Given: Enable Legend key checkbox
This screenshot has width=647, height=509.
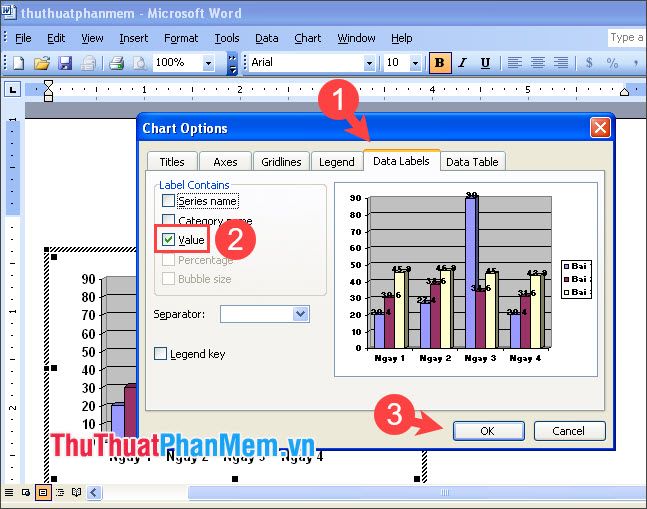Looking at the screenshot, I should click(x=161, y=353).
